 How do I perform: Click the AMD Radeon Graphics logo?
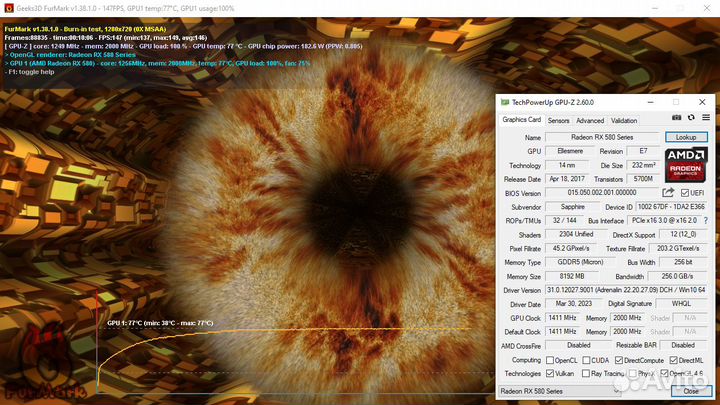coord(686,165)
